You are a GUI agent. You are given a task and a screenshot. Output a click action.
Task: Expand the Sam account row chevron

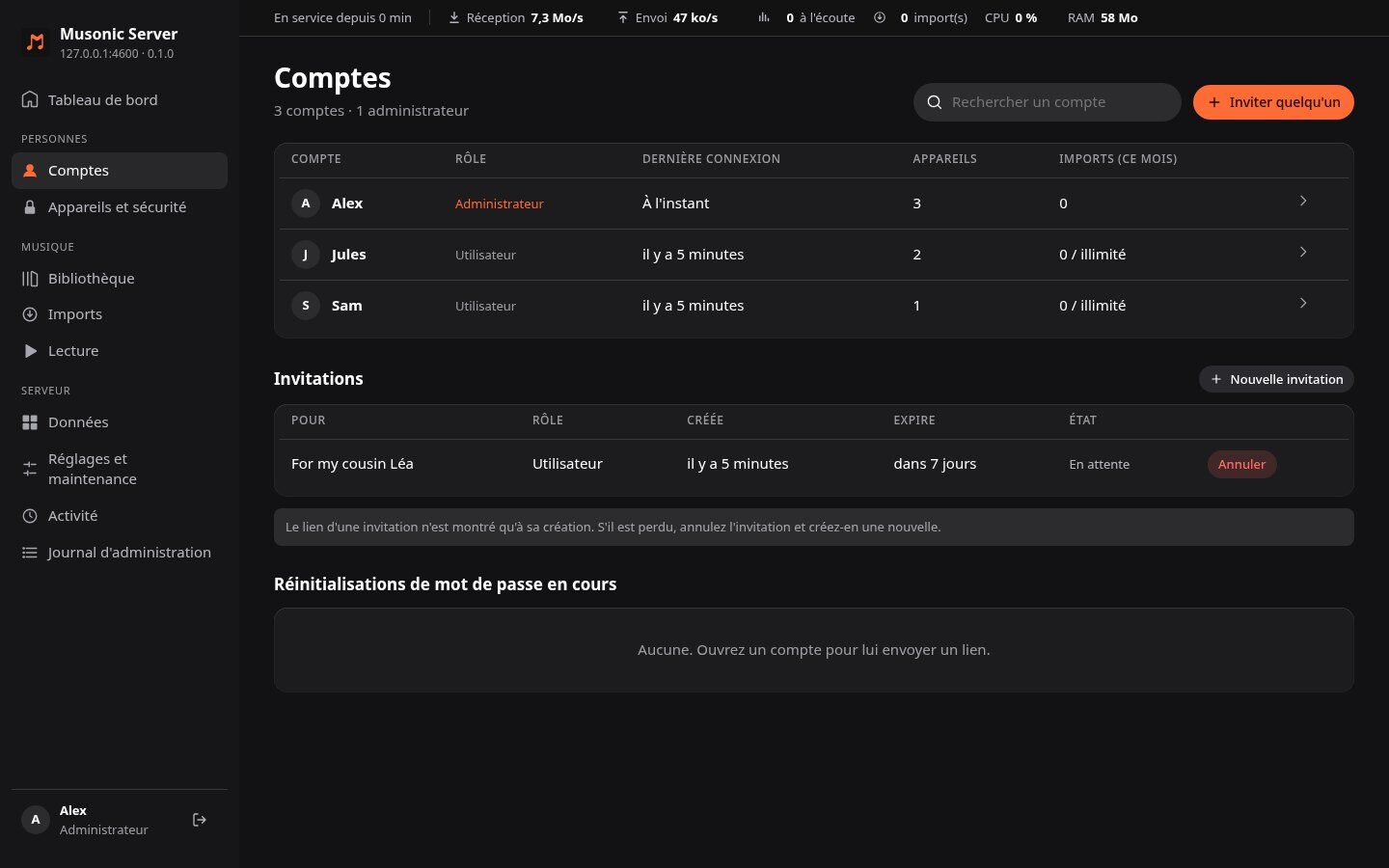point(1303,304)
